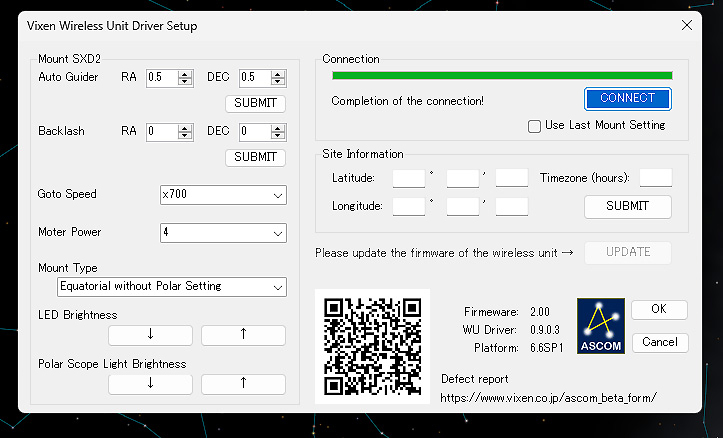Click the Timezone (hours) field
Image resolution: width=723 pixels, height=438 pixels.
click(656, 178)
